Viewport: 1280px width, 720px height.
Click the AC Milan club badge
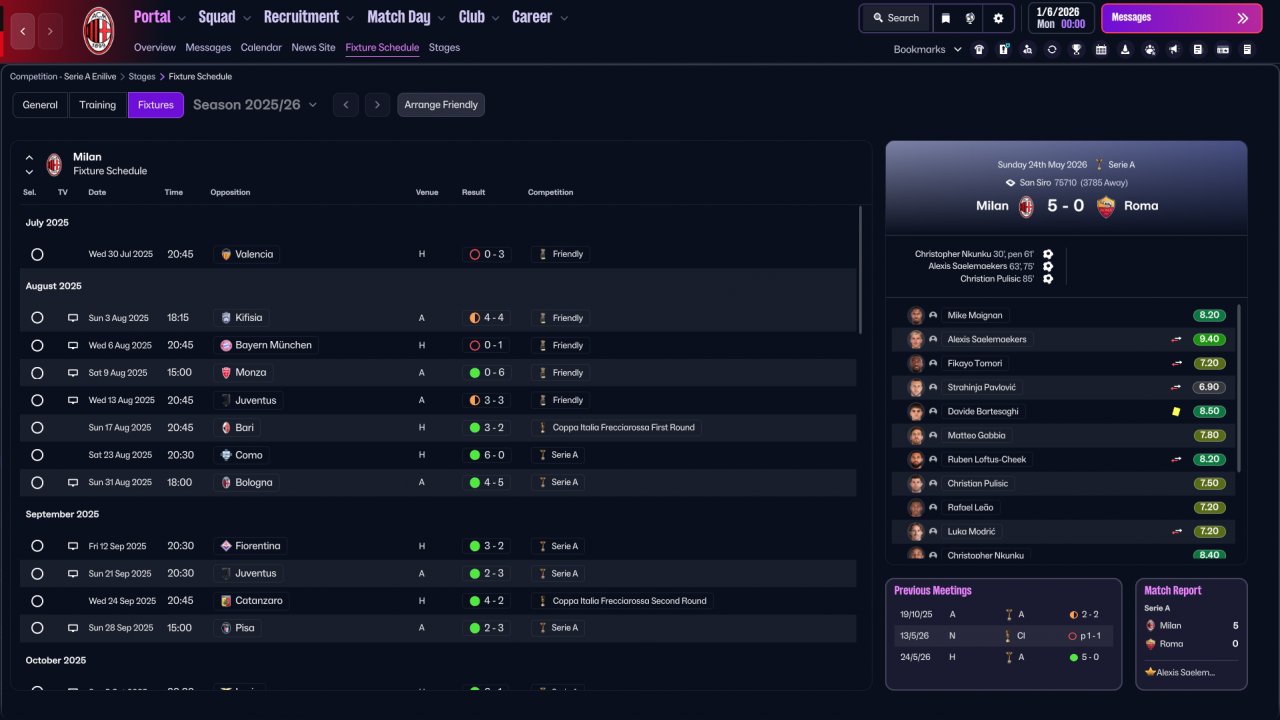pos(98,31)
